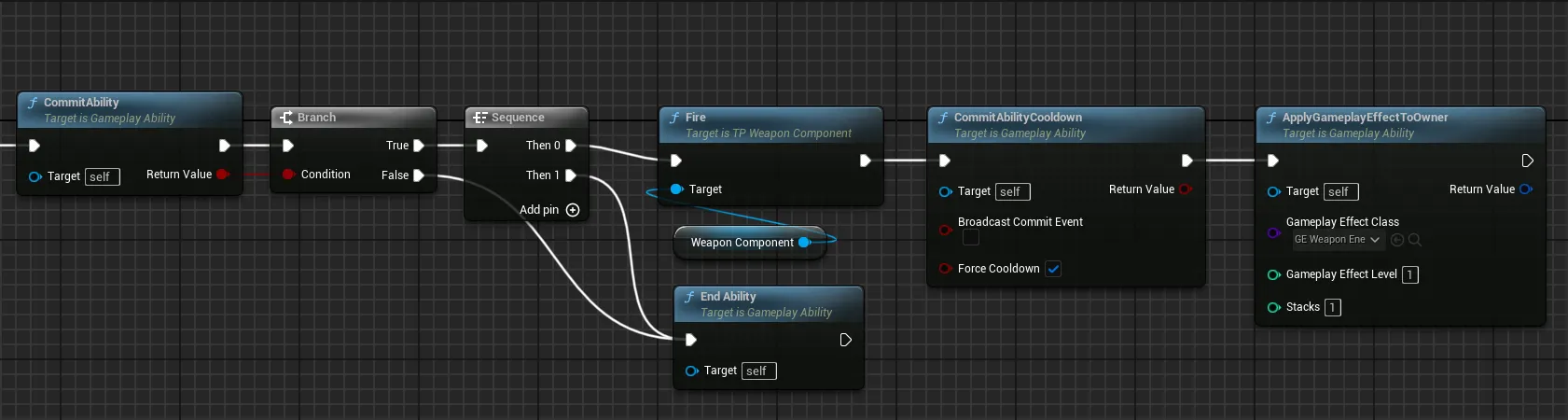Click the Weapon Component variable output pin
Viewport: 1568px width, 420px height.
click(x=804, y=243)
